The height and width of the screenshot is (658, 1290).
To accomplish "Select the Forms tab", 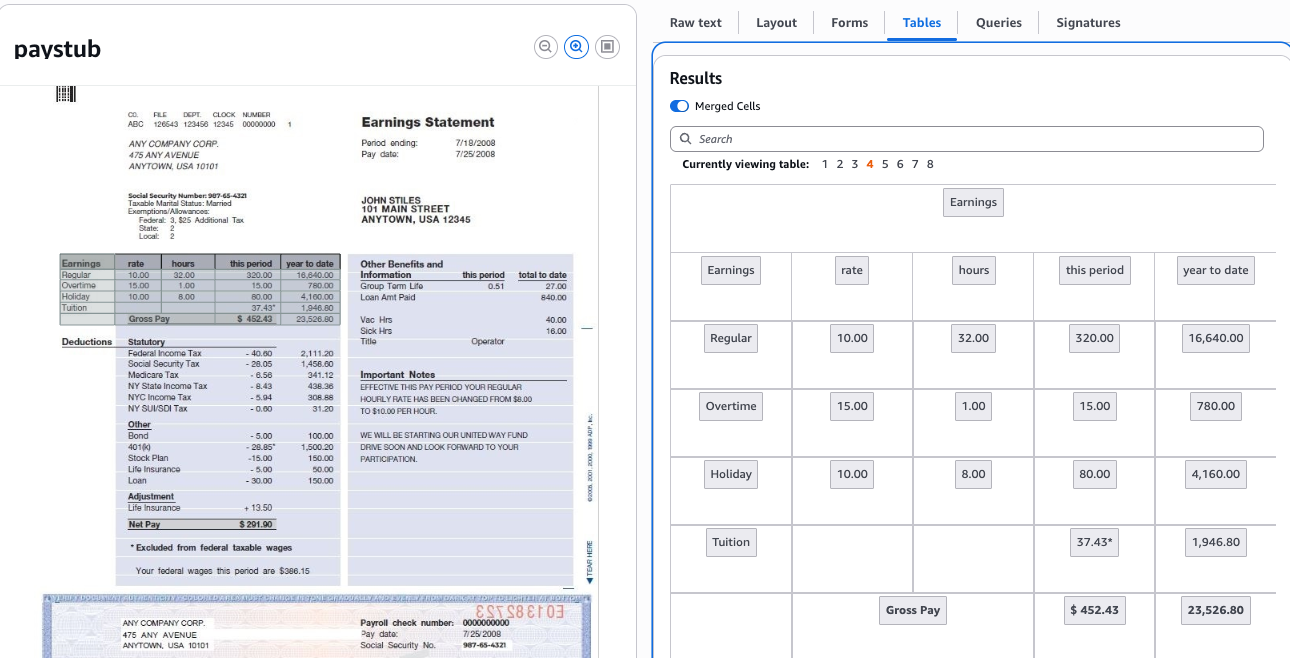I will (x=849, y=23).
